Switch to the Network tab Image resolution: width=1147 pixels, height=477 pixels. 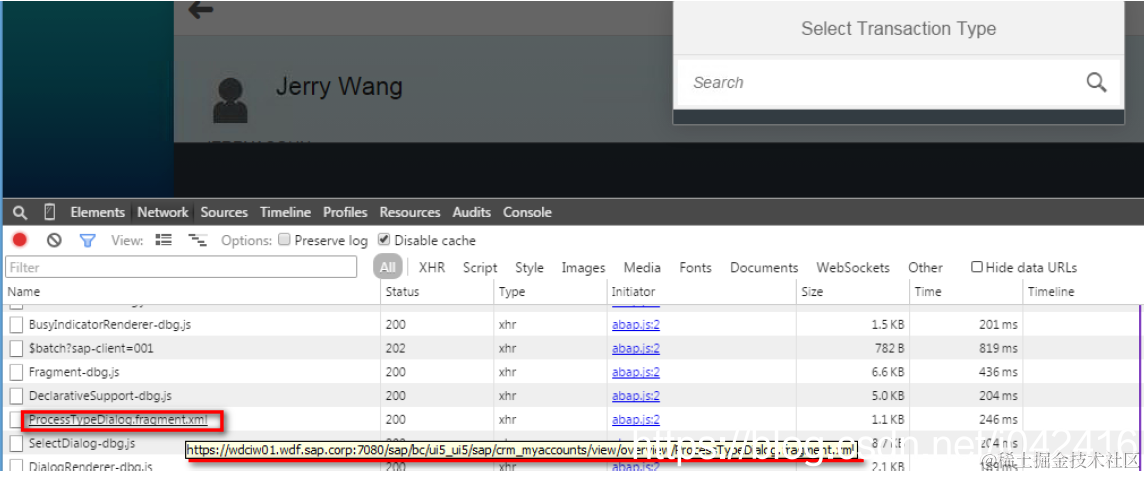162,212
